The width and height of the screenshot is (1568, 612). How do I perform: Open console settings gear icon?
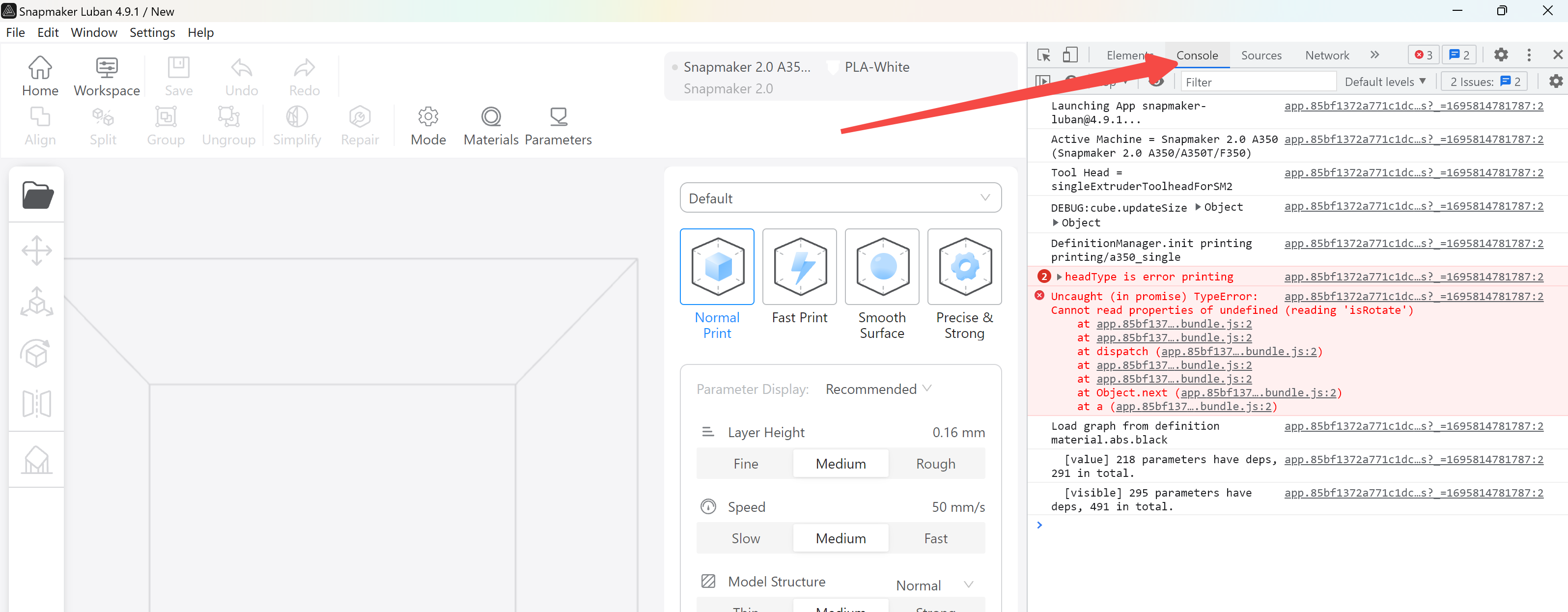[x=1556, y=81]
